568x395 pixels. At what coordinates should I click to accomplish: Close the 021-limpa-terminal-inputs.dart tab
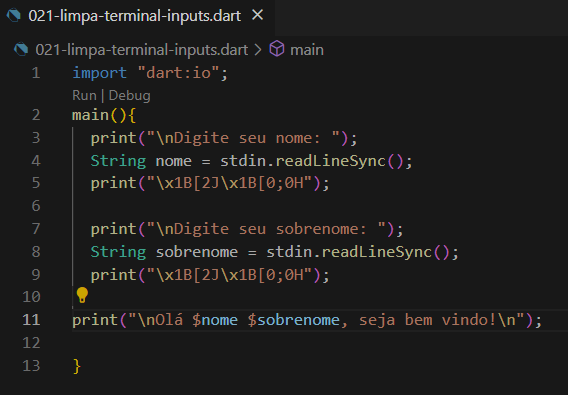click(x=257, y=15)
